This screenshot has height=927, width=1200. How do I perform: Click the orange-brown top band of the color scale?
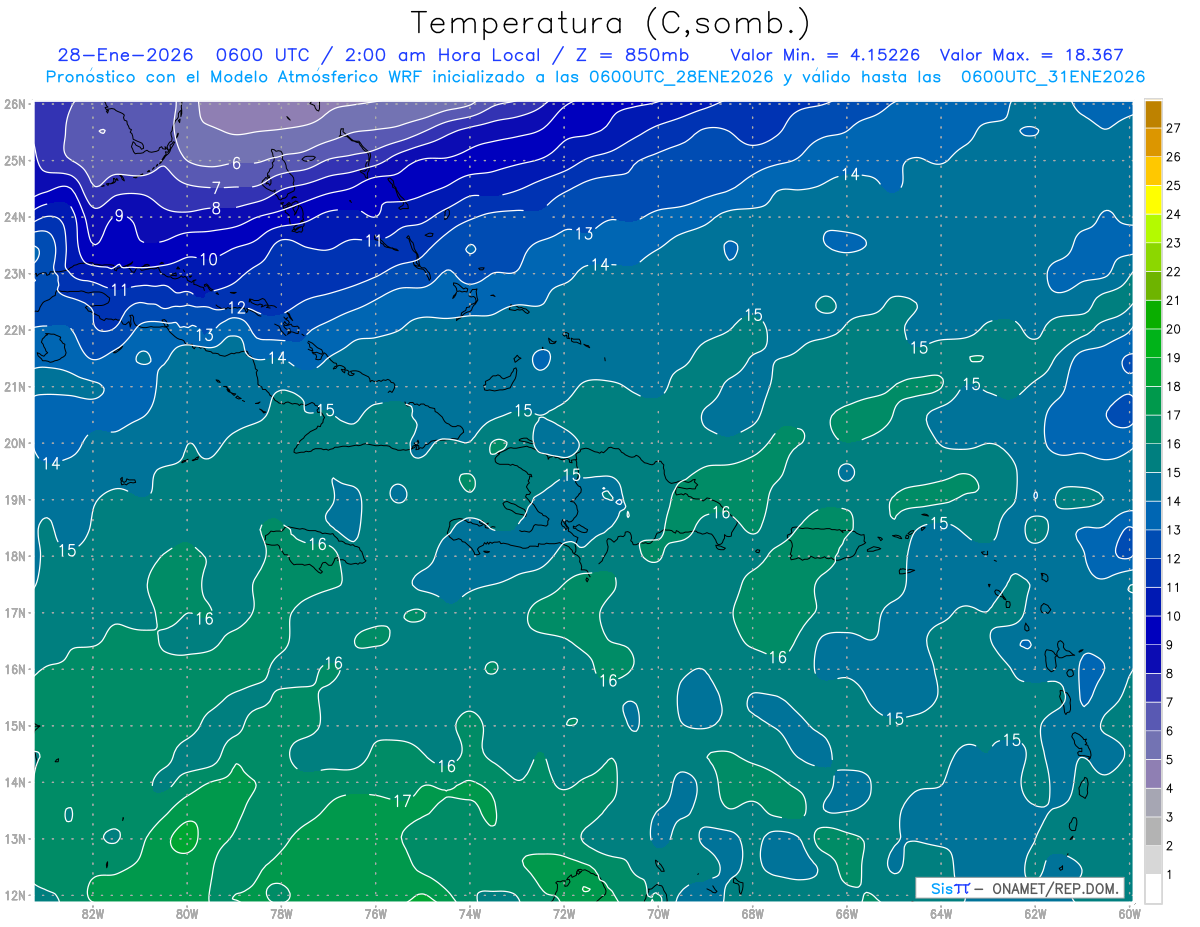tap(1153, 114)
